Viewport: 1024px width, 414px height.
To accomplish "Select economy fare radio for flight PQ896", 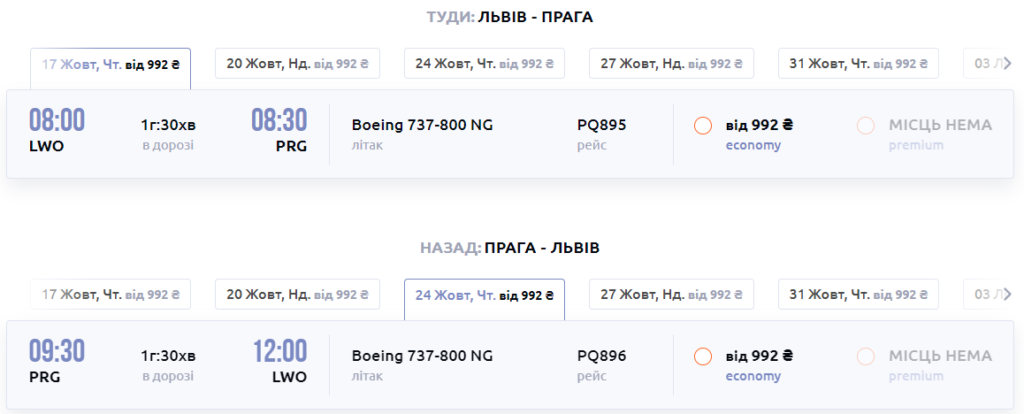I will click(x=702, y=356).
